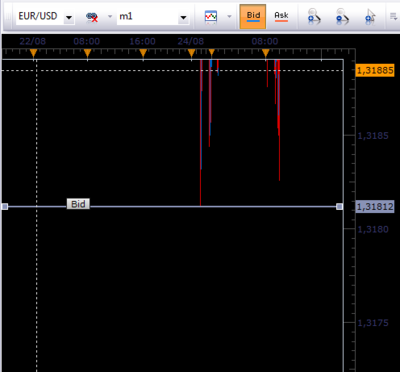Click the timeline marker under 22/08
Image resolution: width=400 pixels, height=372 pixels.
(x=33, y=53)
